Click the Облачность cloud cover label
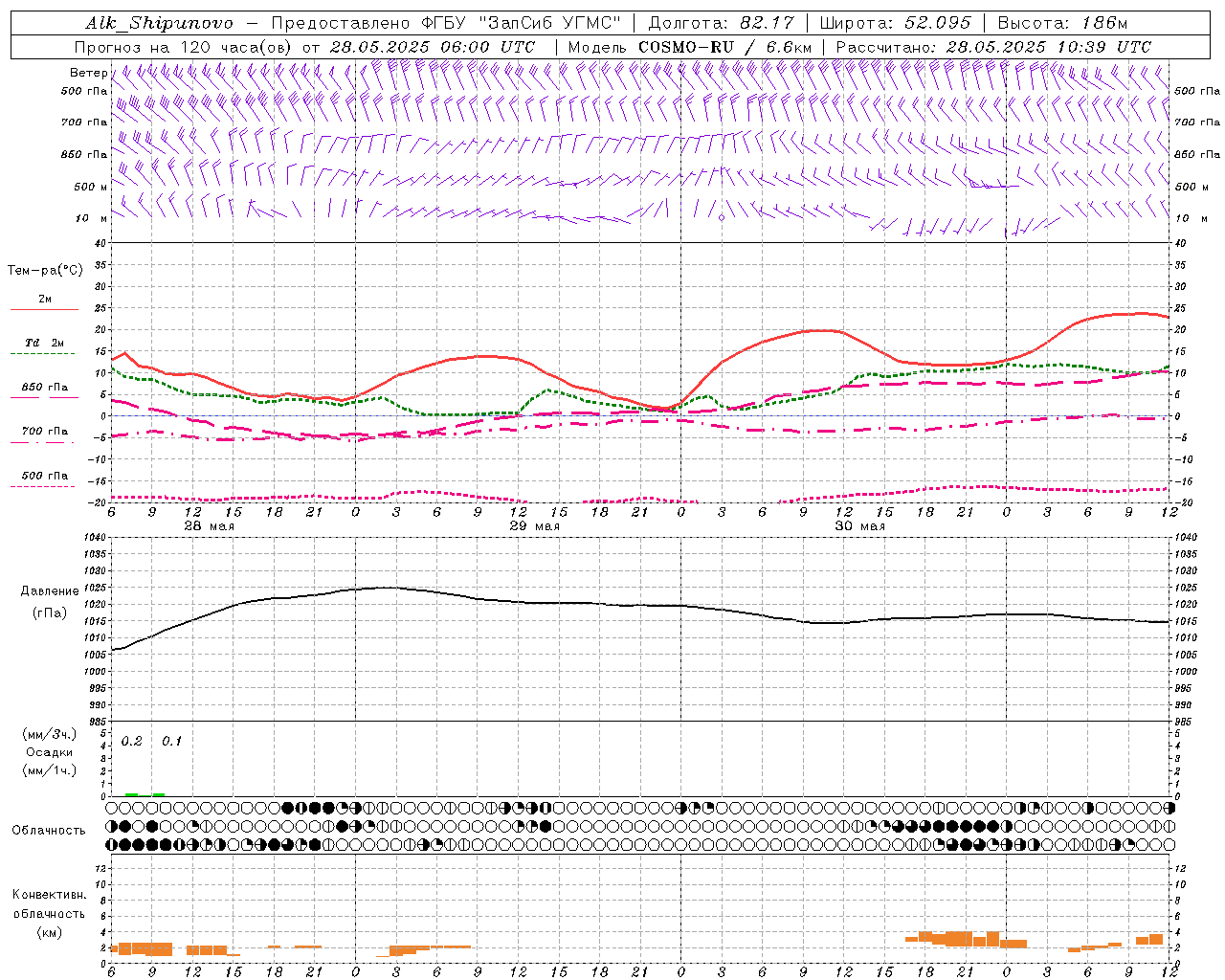1225x980 pixels. point(49,831)
